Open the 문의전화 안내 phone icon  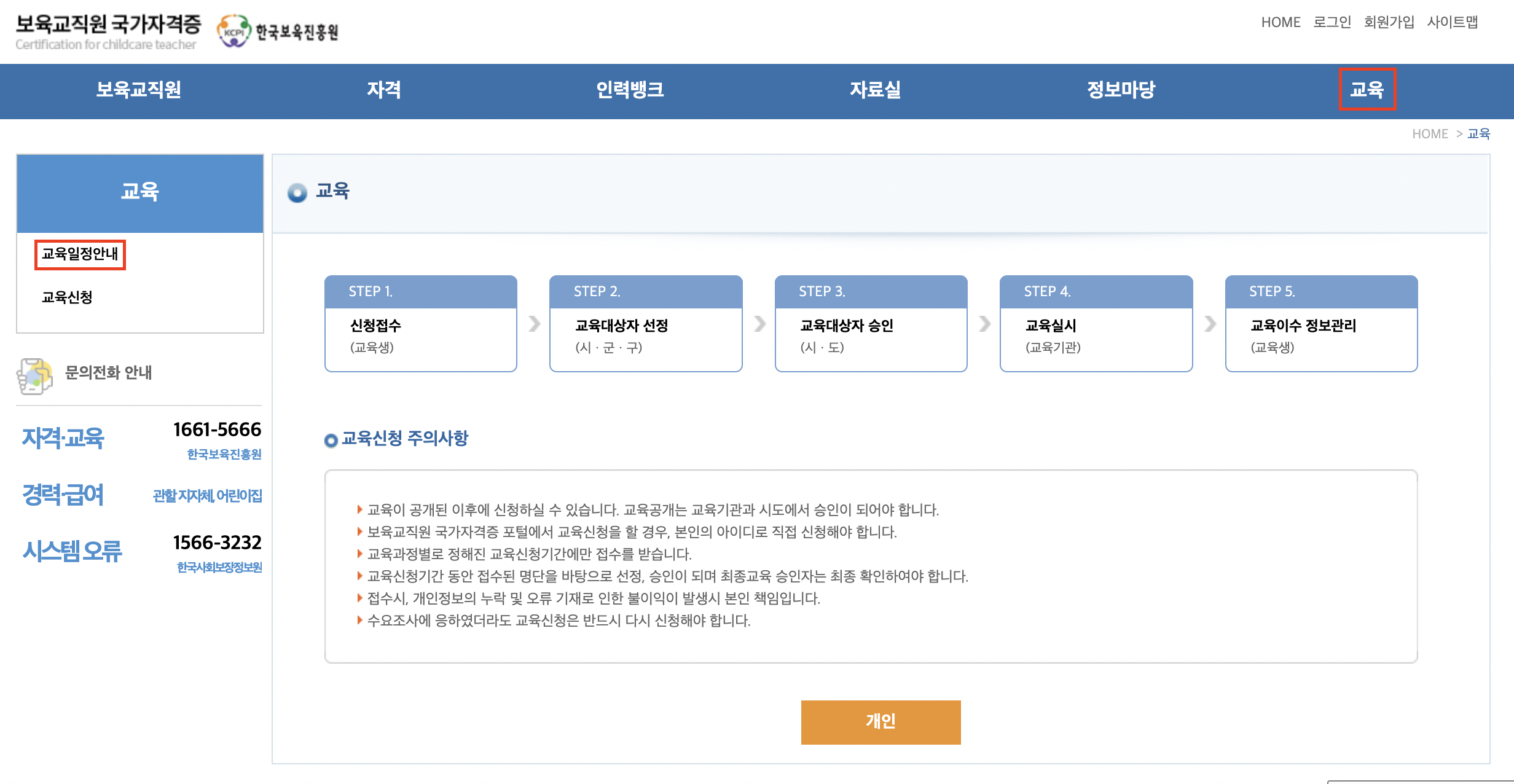tap(34, 374)
